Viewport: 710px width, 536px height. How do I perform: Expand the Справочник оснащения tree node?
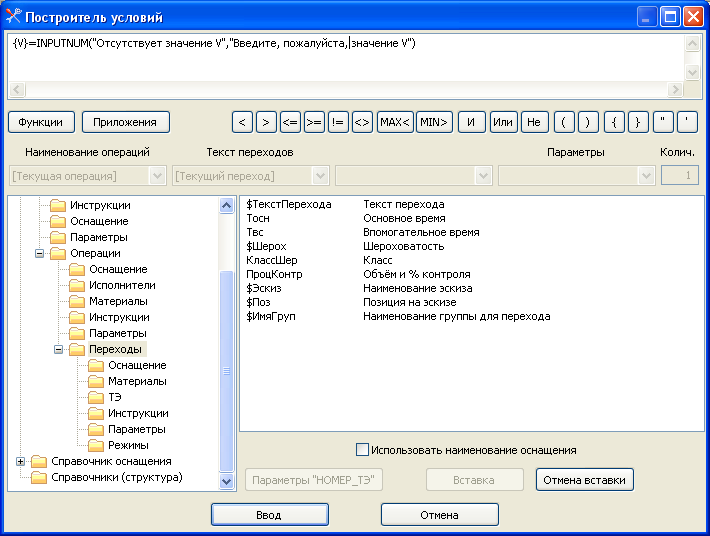pos(21,461)
